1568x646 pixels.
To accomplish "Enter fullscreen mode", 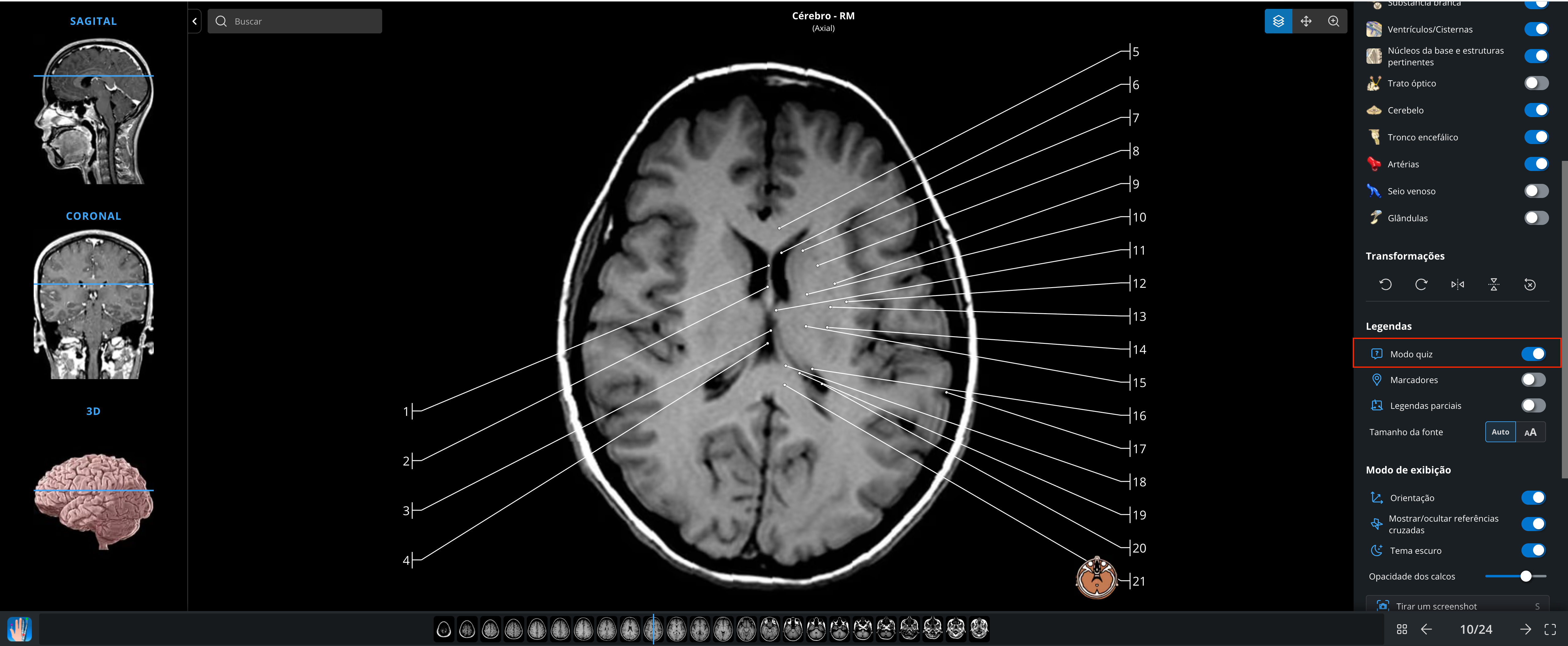I will point(1550,629).
